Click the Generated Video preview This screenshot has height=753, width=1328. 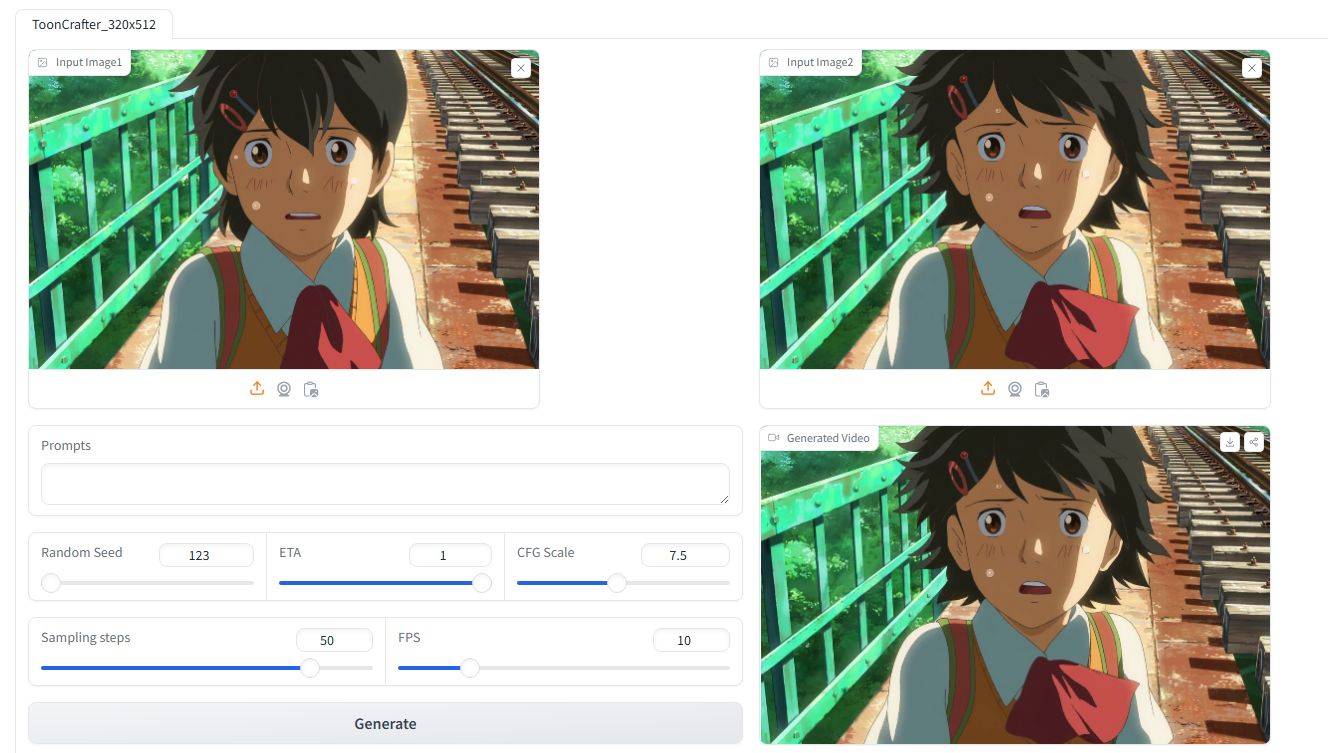1015,585
